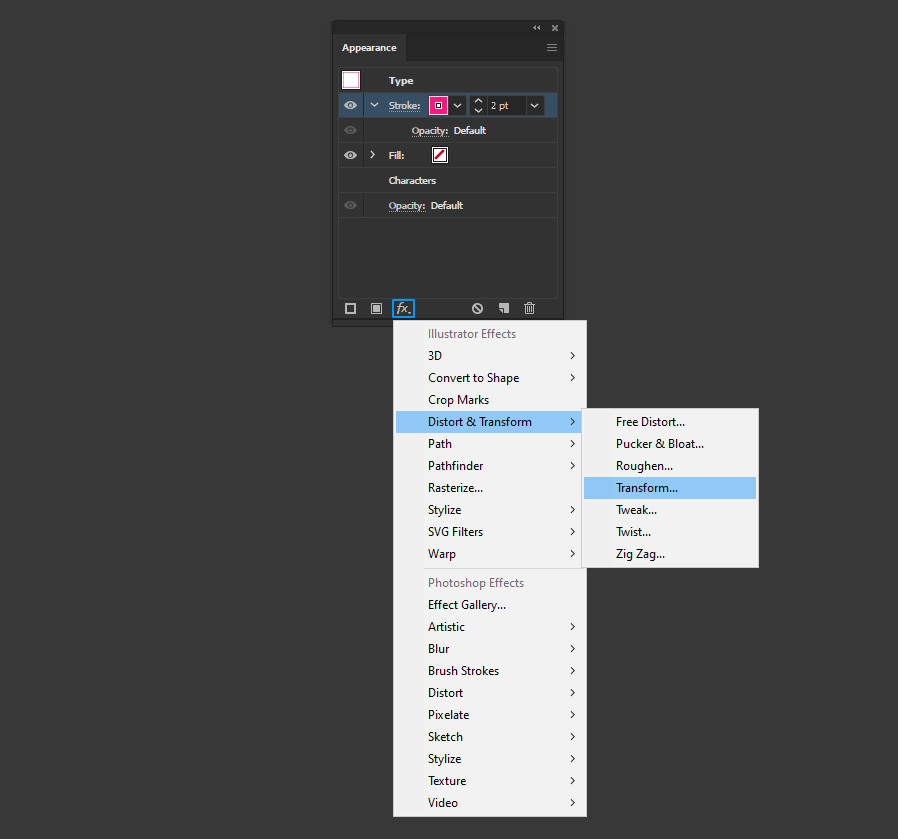Choose Rasterize... from the effects menu
Viewport: 898px width, 839px height.
489,488
